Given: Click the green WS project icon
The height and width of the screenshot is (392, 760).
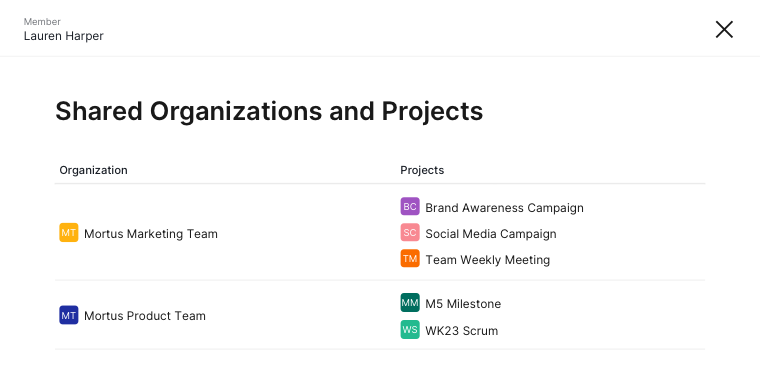Looking at the screenshot, I should pyautogui.click(x=410, y=329).
